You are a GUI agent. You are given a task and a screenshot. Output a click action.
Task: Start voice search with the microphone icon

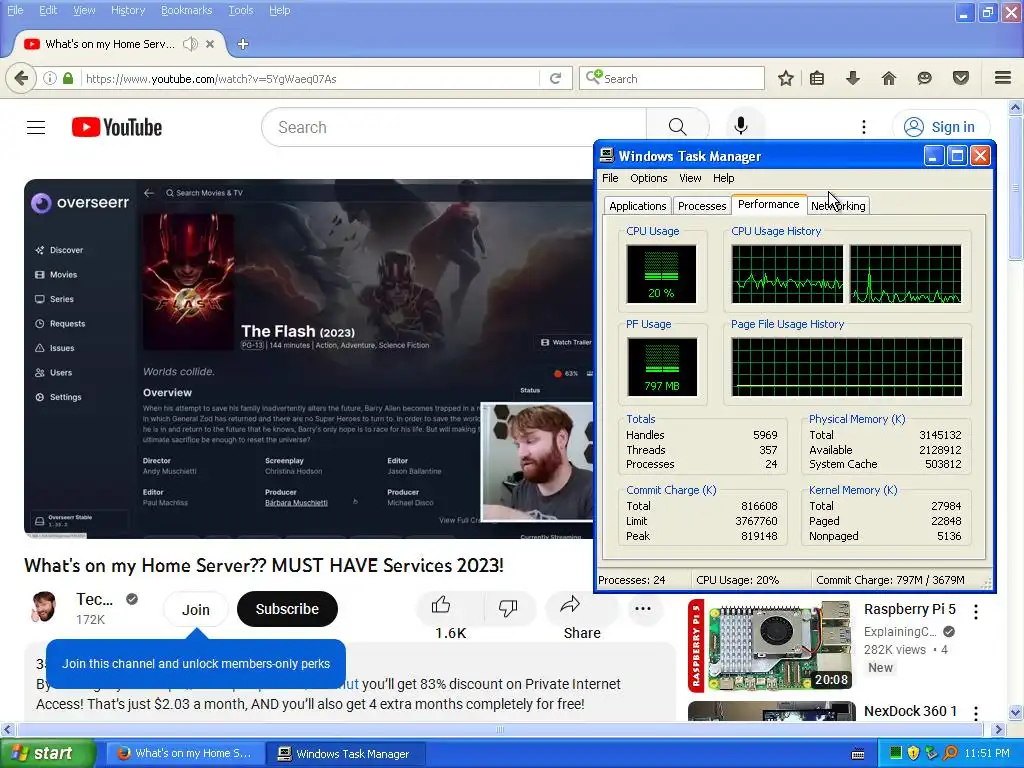(x=741, y=126)
